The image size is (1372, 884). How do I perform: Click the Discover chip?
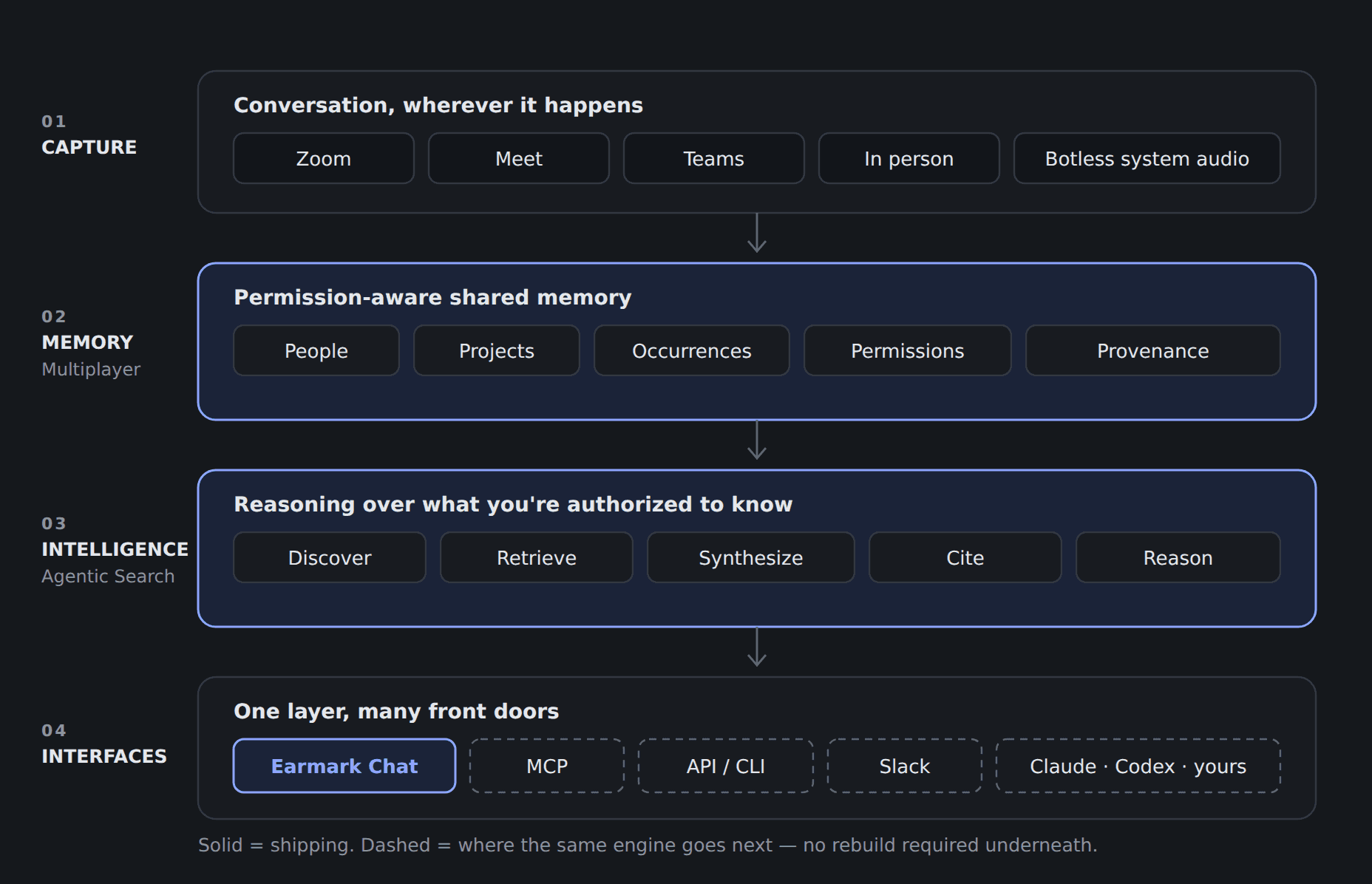pyautogui.click(x=330, y=557)
